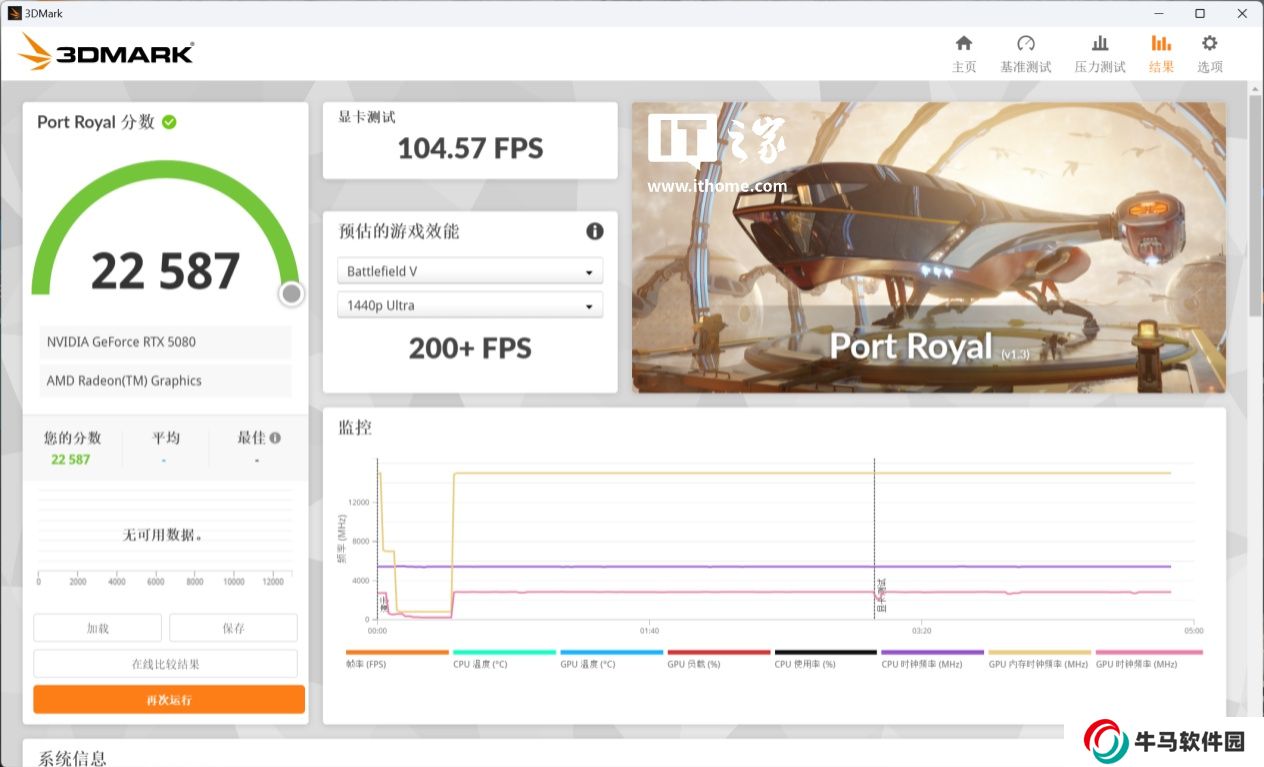
Task: Open the Home (主页) icon
Action: (x=963, y=44)
